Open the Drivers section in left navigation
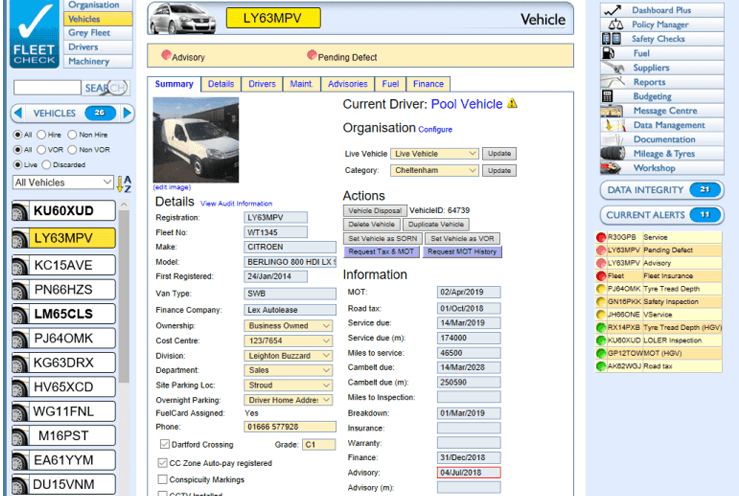Image resolution: width=739 pixels, height=496 pixels. point(83,47)
